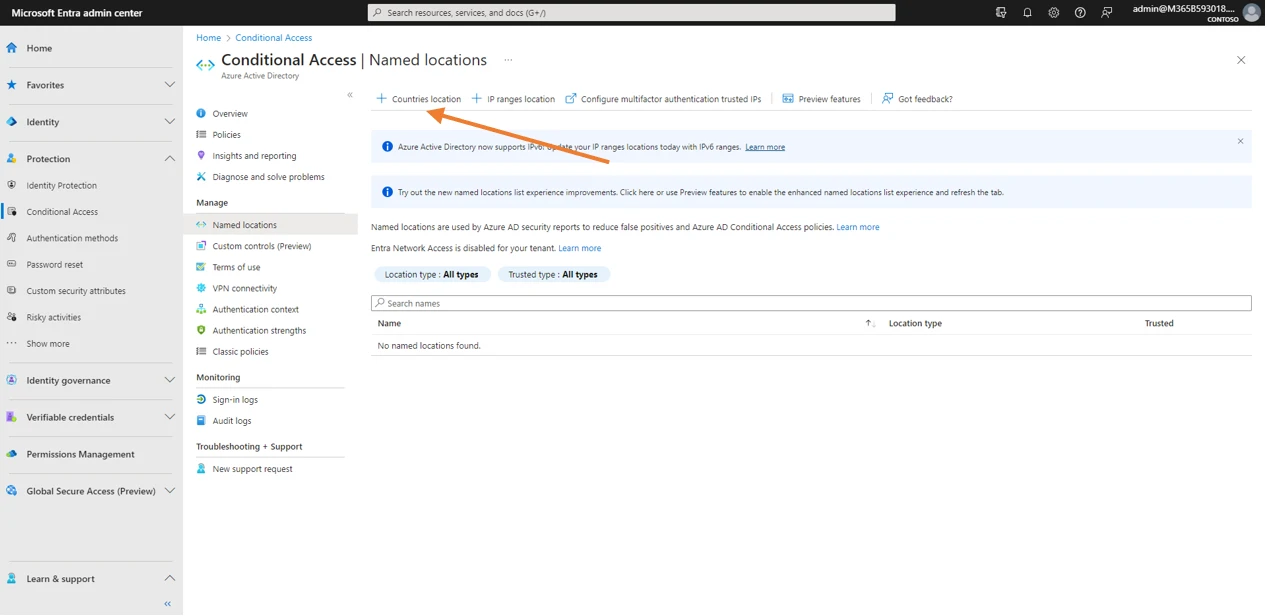The height and width of the screenshot is (616, 1267).
Task: Add a Countries location
Action: 418,99
